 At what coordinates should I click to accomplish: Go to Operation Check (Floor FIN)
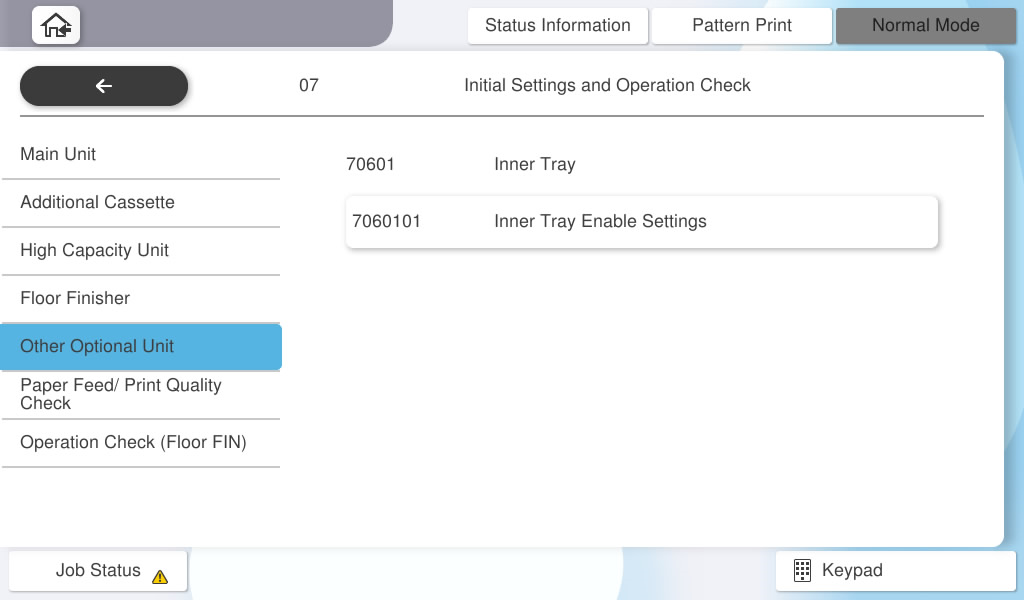140,442
